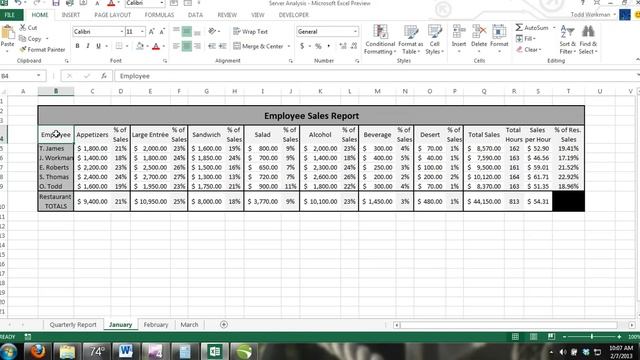Open font name combo box Calibri
640x360 pixels.
(98, 31)
